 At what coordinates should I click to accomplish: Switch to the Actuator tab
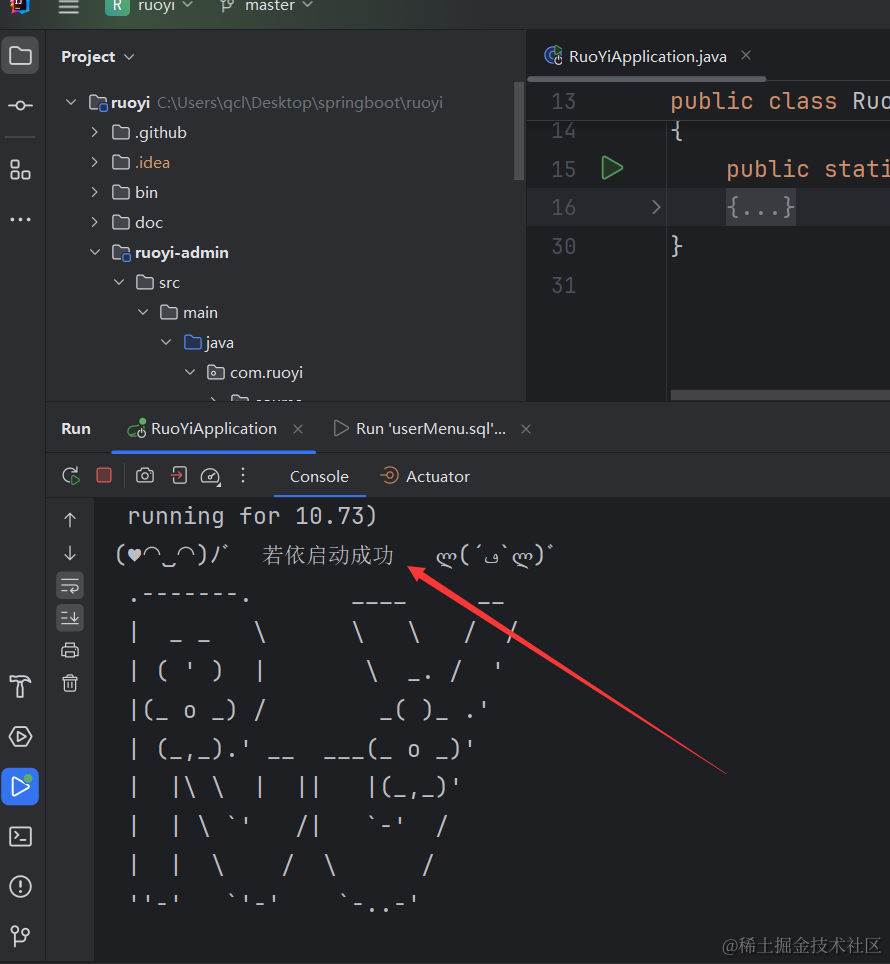(x=425, y=477)
